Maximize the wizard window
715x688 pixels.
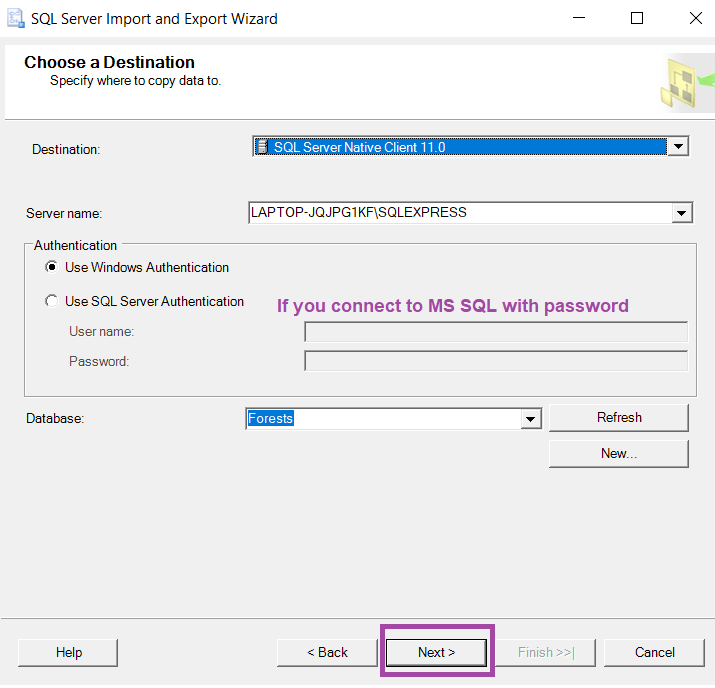(x=637, y=18)
